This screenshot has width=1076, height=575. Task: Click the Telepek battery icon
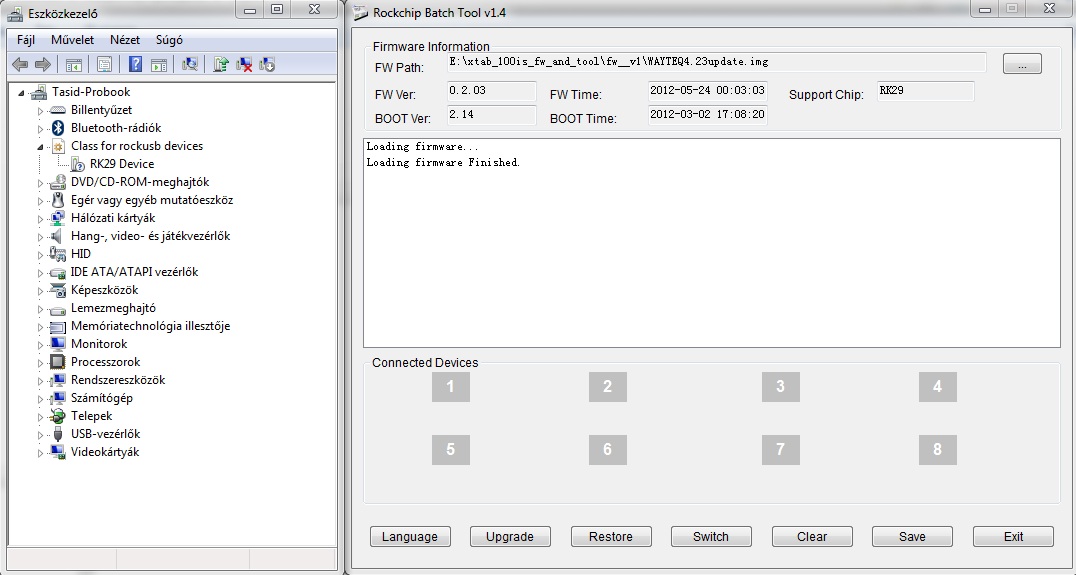[x=58, y=416]
